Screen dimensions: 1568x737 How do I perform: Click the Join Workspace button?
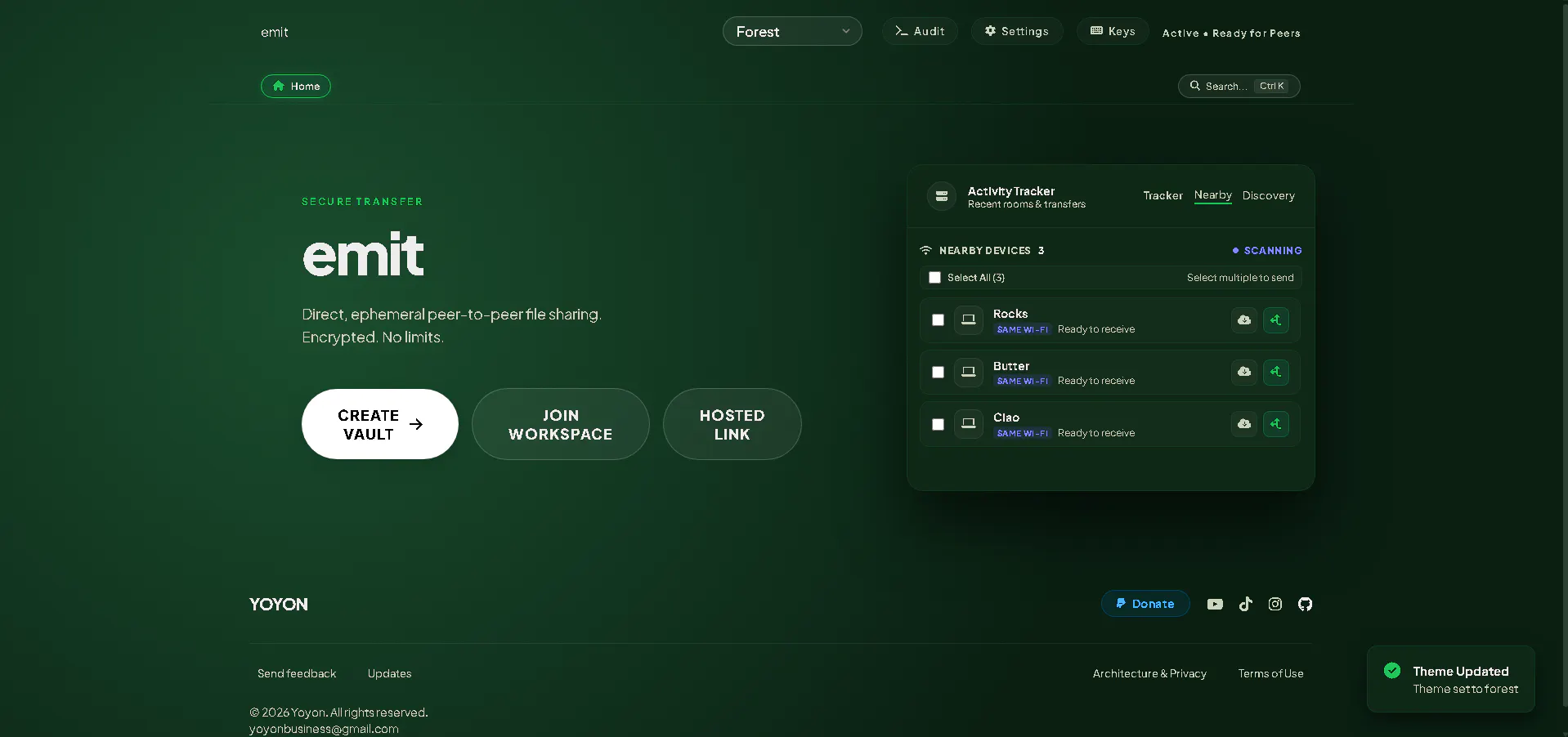pyautogui.click(x=561, y=424)
